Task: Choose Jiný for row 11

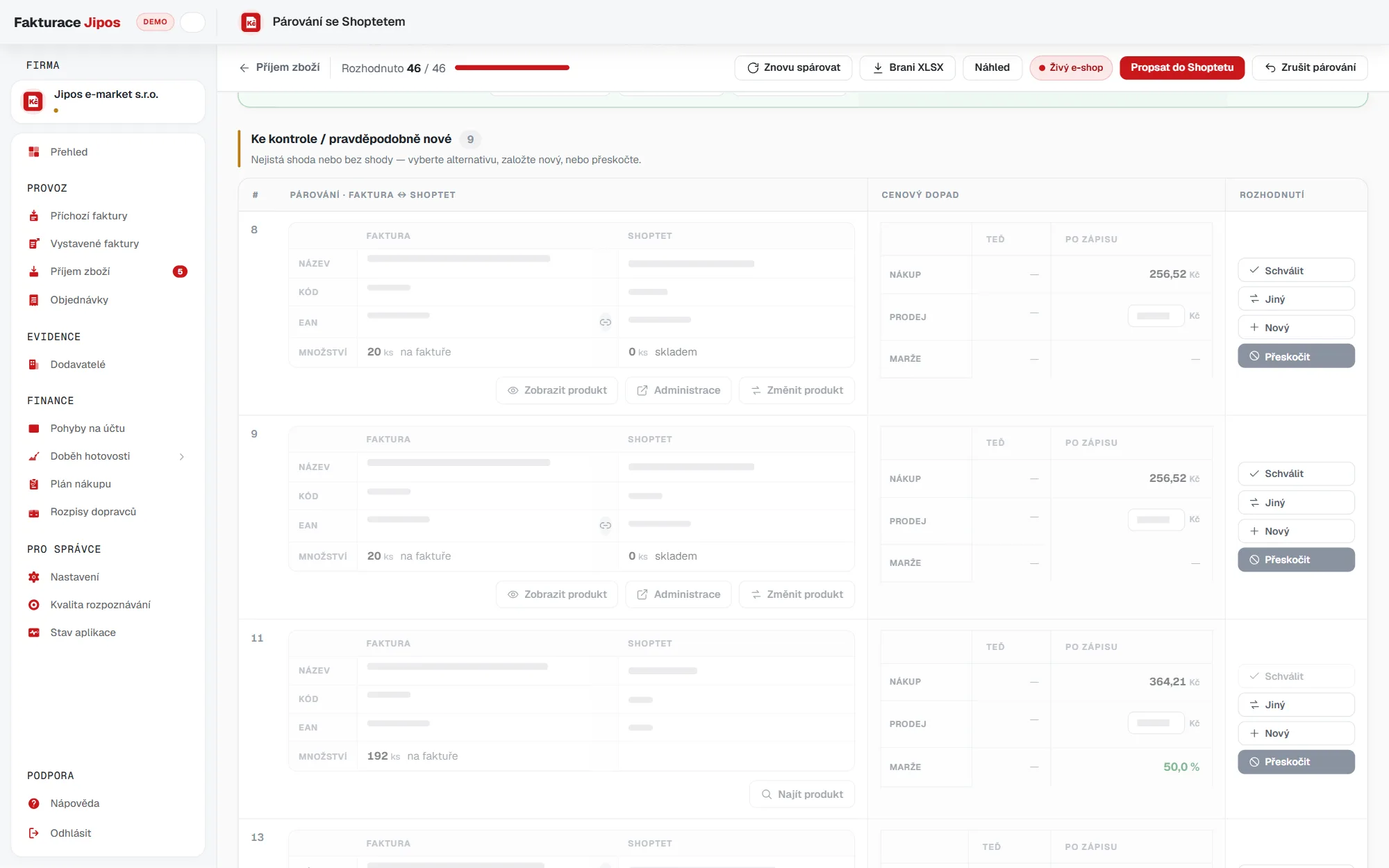Action: (1296, 704)
